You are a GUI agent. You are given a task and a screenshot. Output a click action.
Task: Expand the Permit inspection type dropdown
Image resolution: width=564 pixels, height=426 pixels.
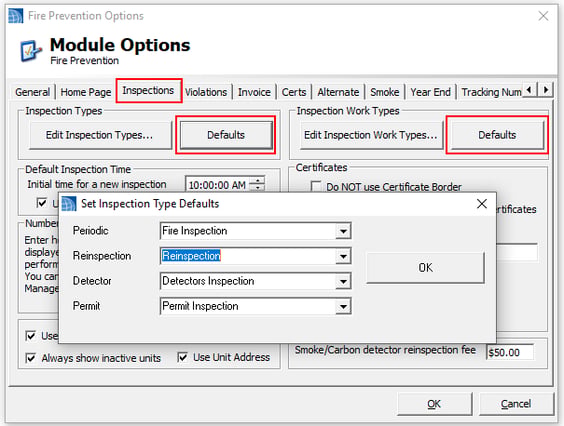point(343,306)
